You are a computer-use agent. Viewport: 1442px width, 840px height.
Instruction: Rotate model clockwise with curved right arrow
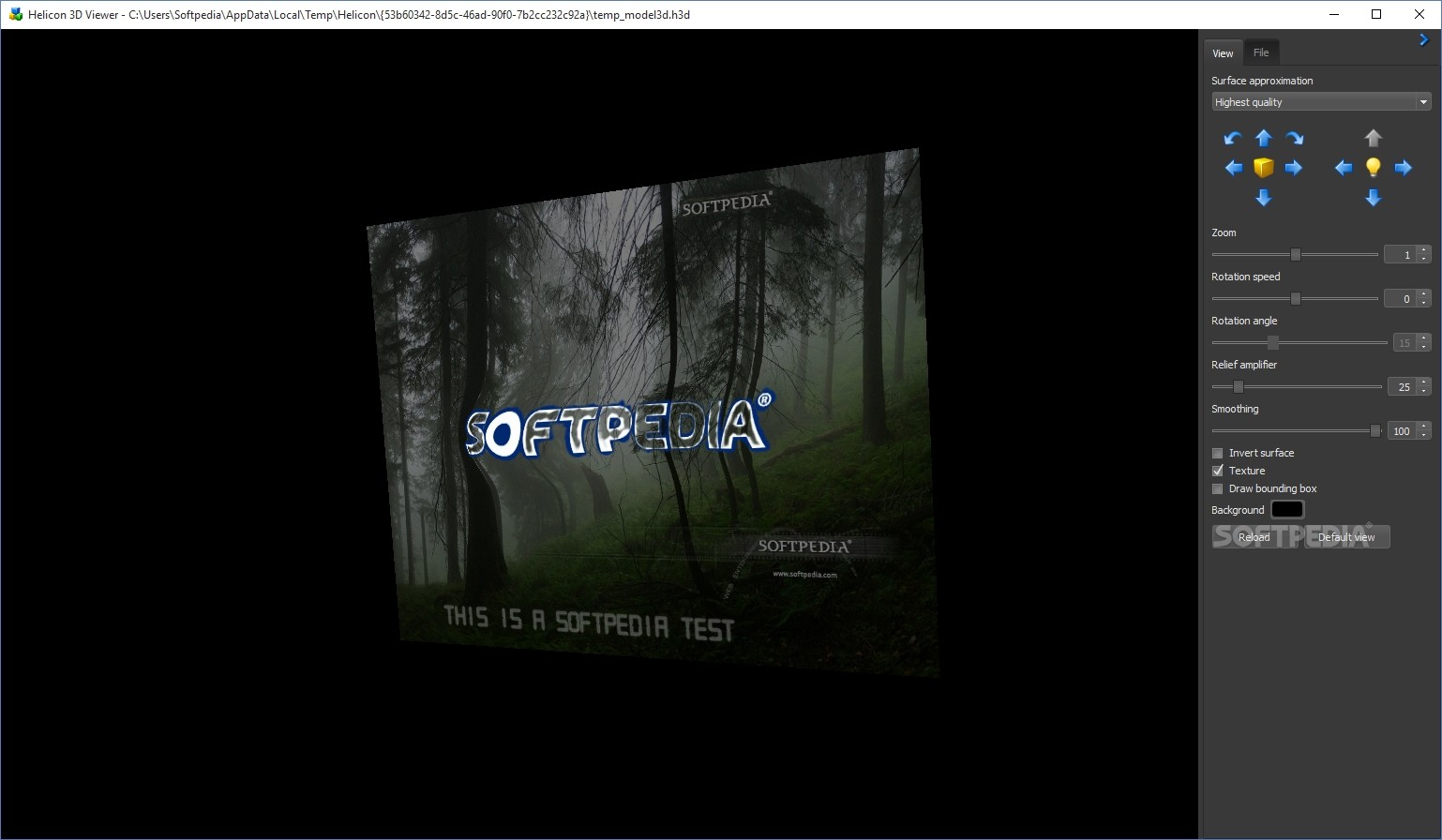(x=1294, y=139)
